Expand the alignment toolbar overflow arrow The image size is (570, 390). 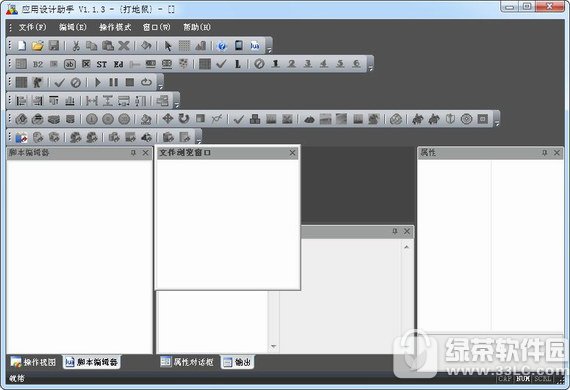[x=176, y=105]
